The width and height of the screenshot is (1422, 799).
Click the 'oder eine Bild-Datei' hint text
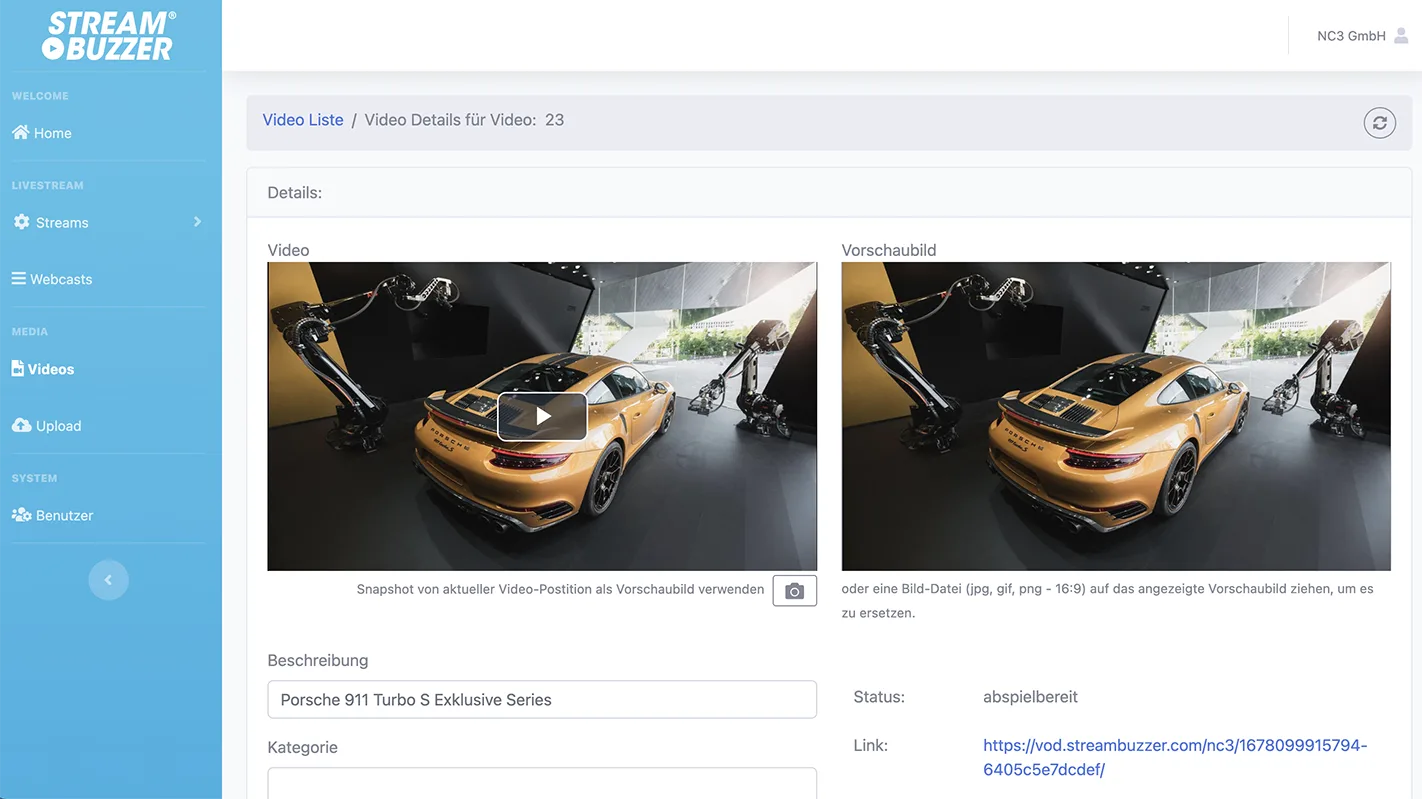click(x=1107, y=601)
